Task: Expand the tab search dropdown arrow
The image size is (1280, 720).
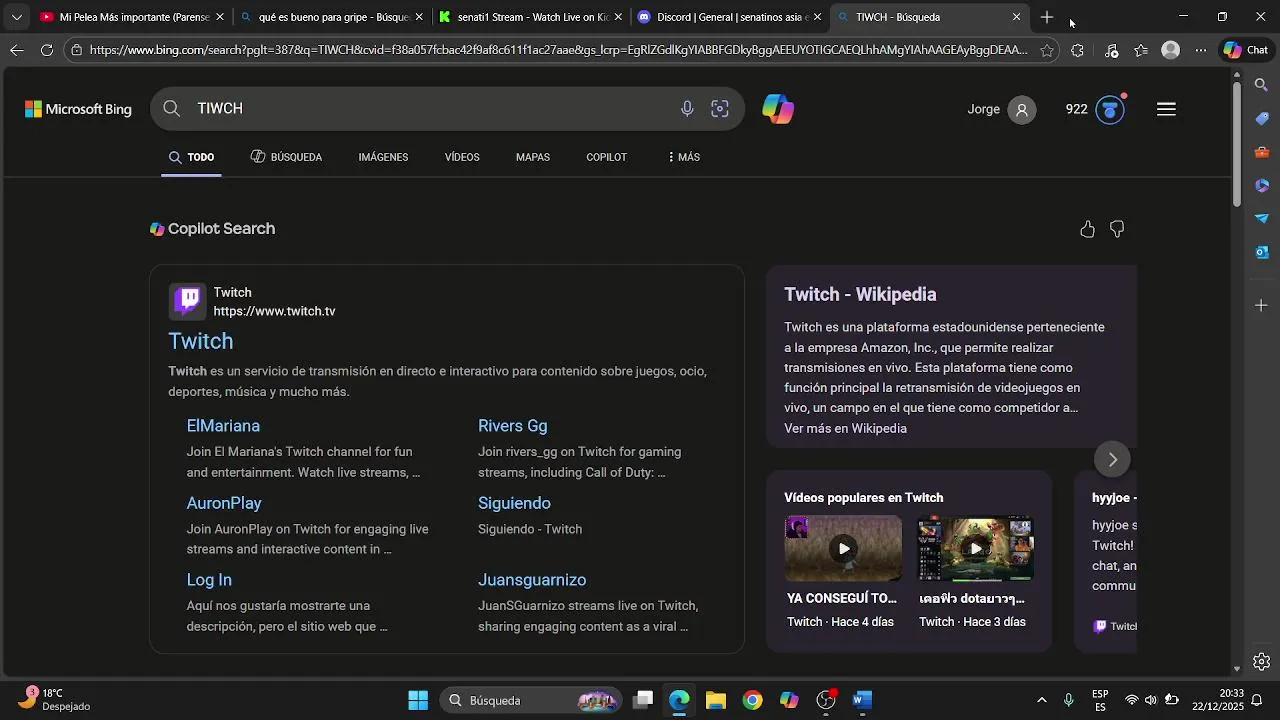Action: (16, 17)
